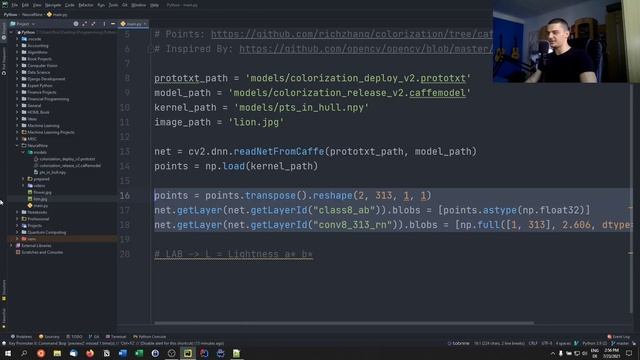Screen dimensions: 640x360
Task: Open the File menu
Action: click(x=15, y=5)
